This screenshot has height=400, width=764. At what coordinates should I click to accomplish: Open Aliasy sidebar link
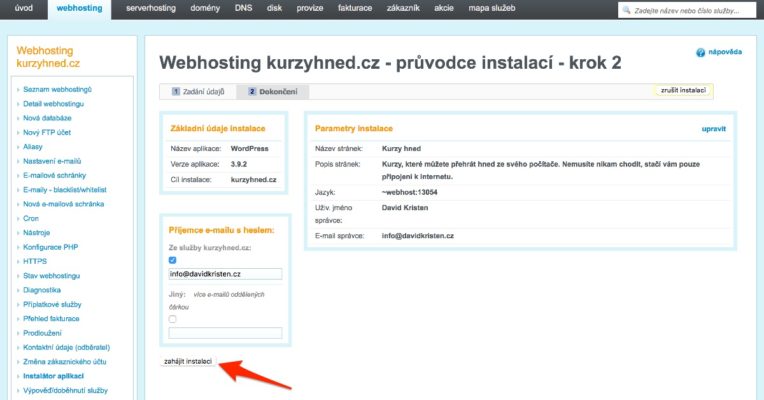point(33,147)
